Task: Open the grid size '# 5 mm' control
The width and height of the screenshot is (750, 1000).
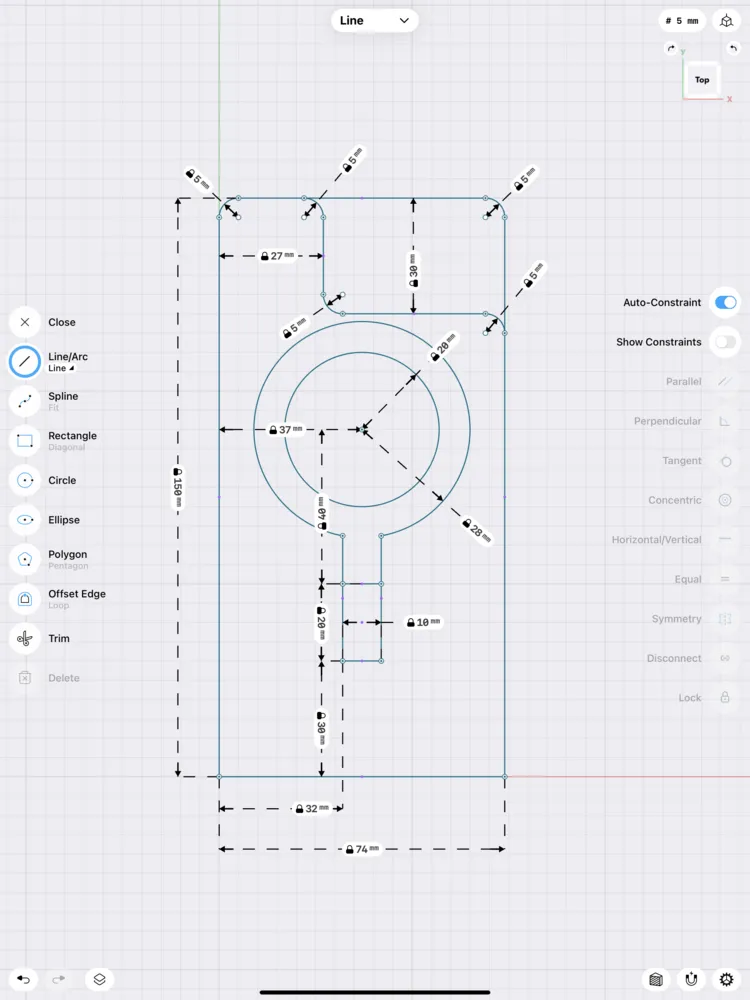Action: (682, 21)
